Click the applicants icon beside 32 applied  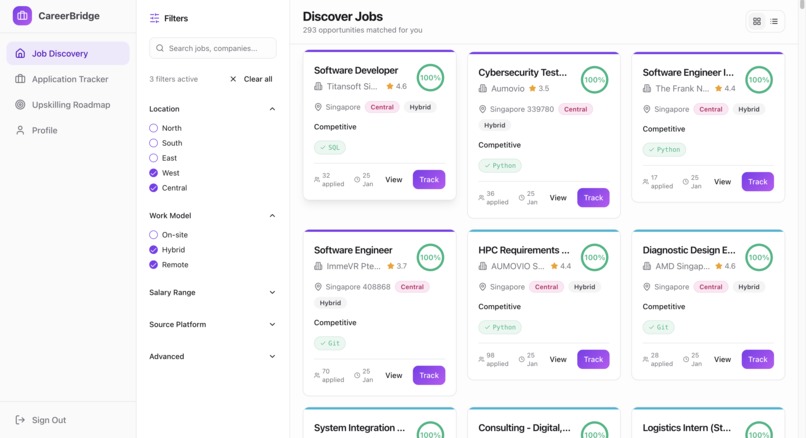[317, 180]
